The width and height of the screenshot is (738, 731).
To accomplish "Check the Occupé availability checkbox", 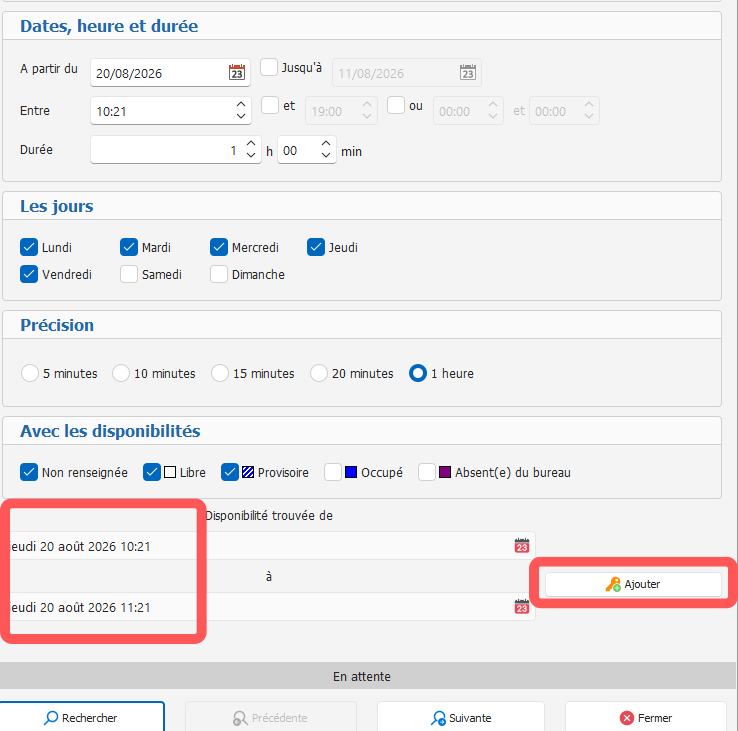I will (333, 472).
